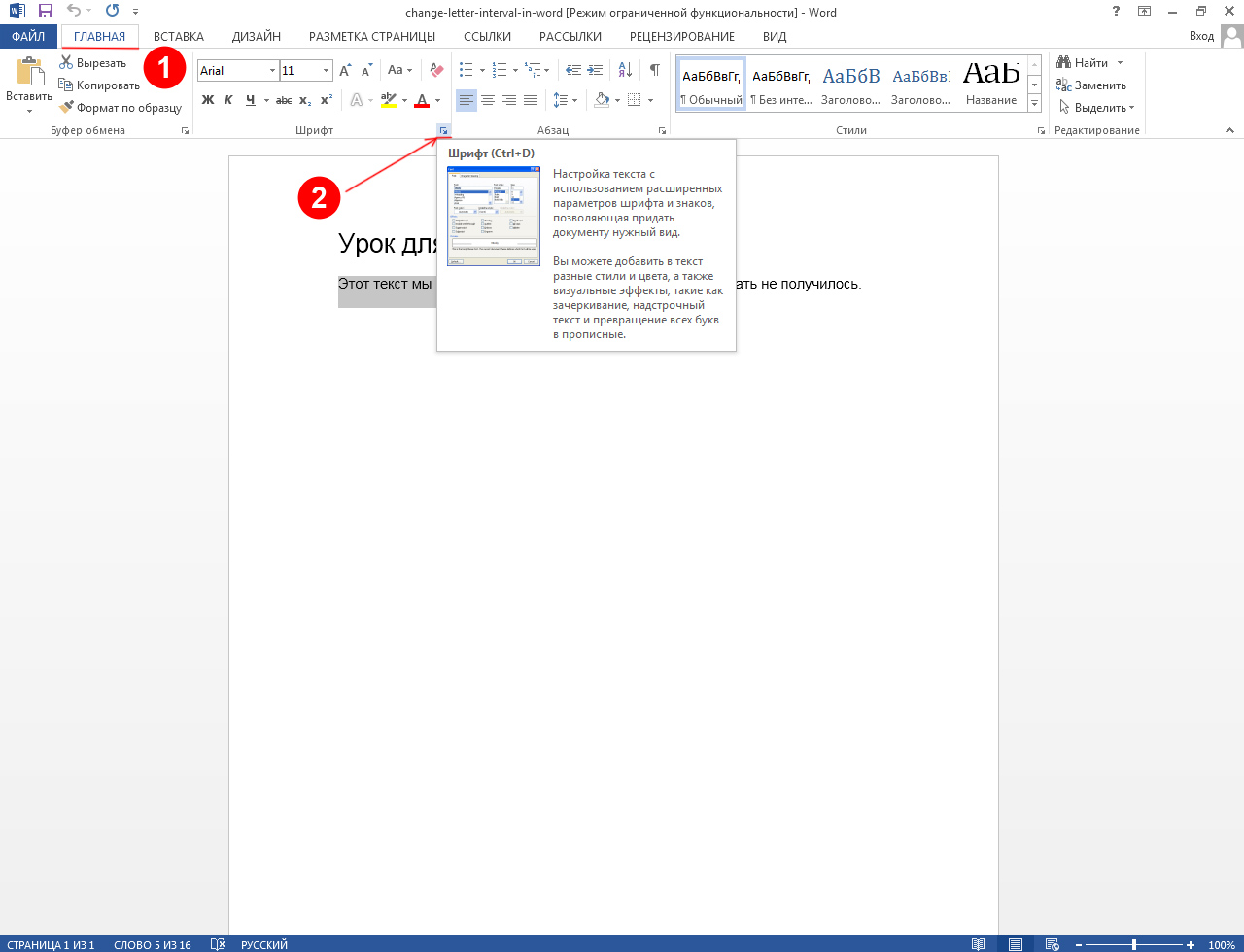Click the zoom slider handle
Screen dimensions: 1244x952
[1134, 945]
